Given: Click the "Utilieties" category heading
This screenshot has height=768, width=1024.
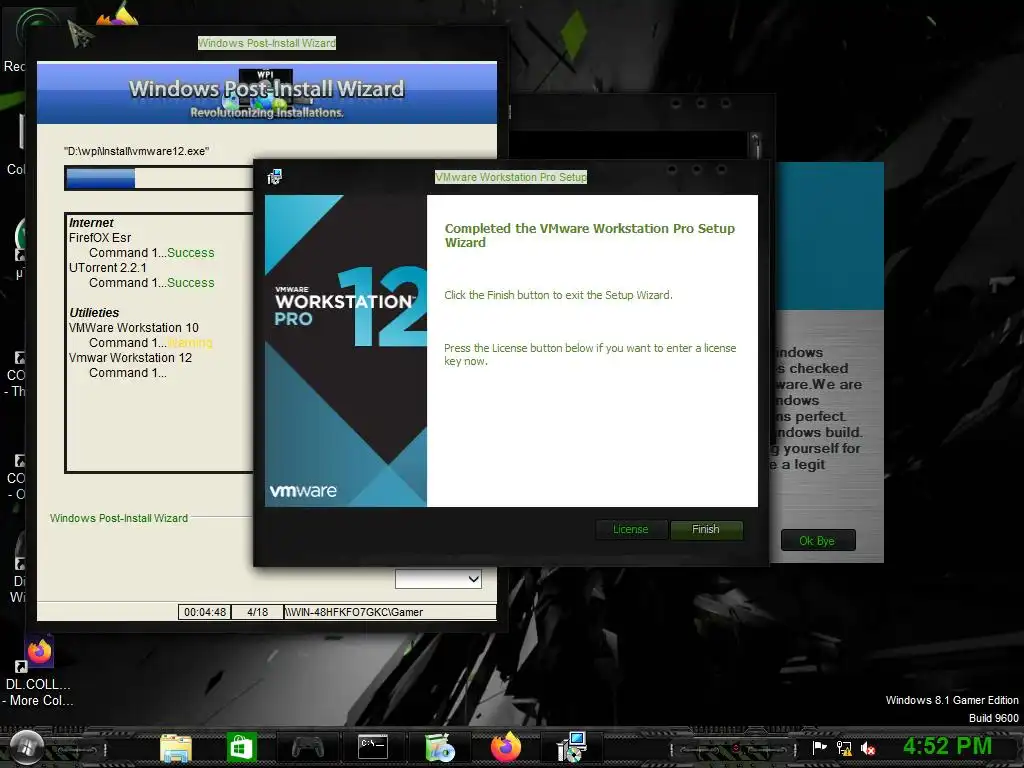Looking at the screenshot, I should click(x=94, y=313).
